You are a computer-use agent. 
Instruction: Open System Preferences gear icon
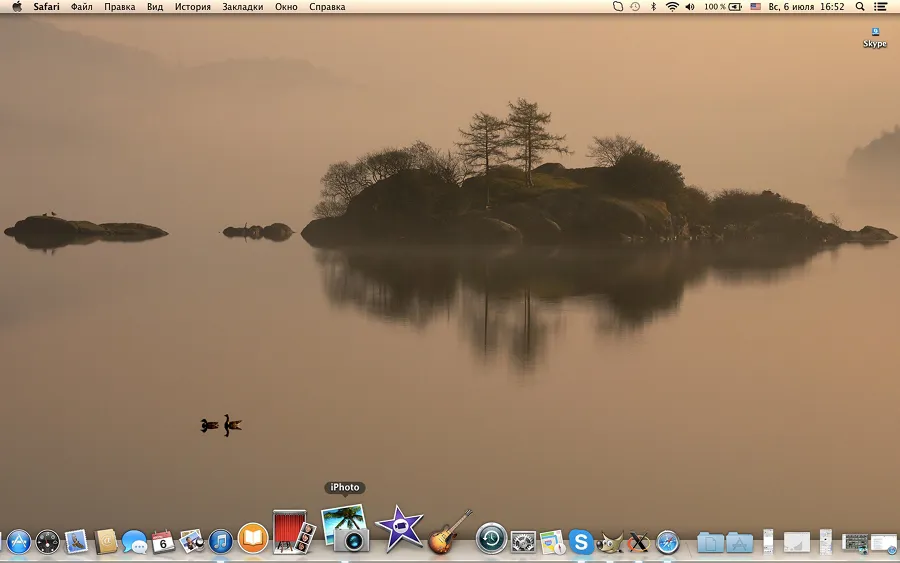point(523,542)
